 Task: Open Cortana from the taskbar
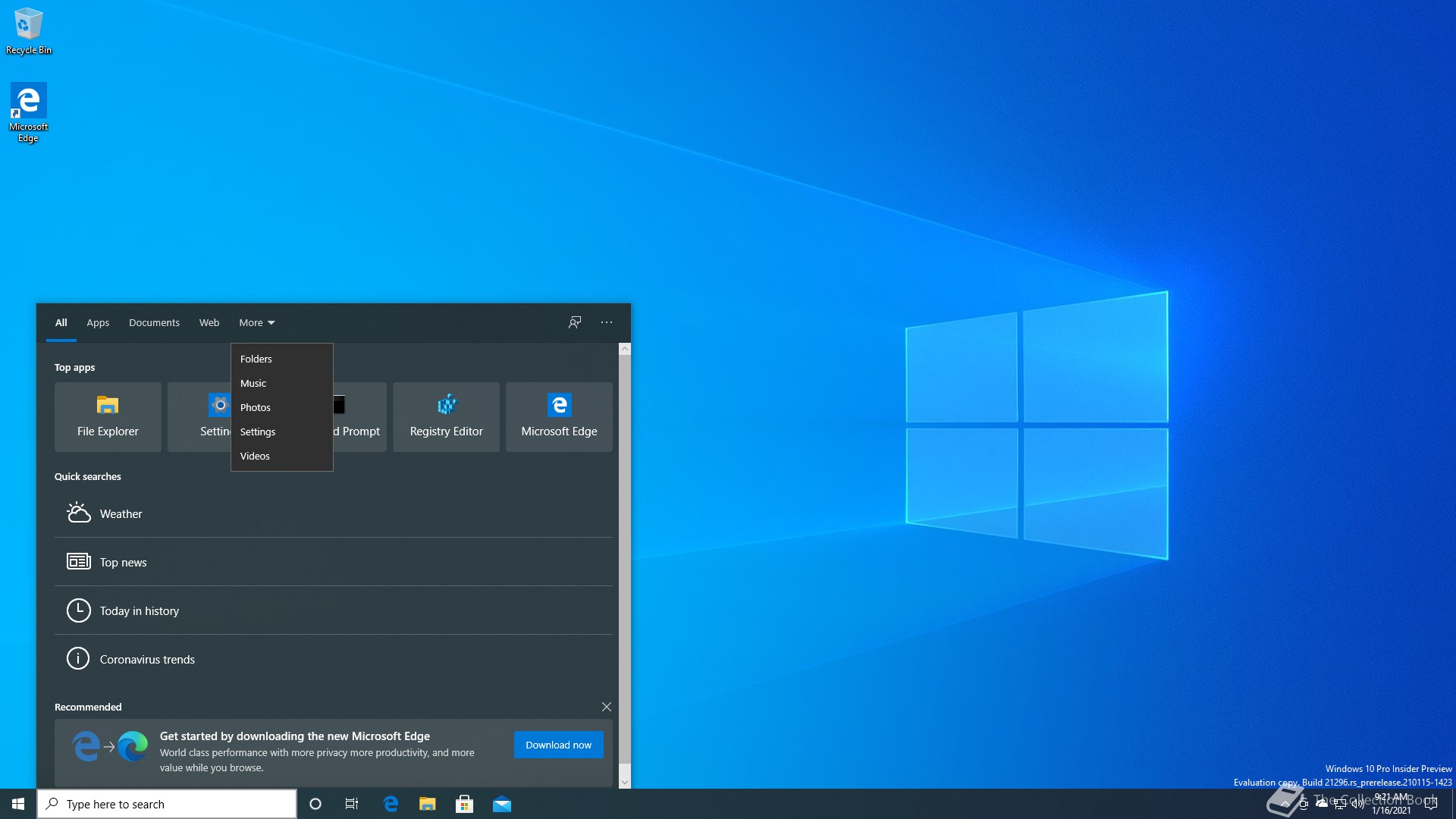[315, 804]
